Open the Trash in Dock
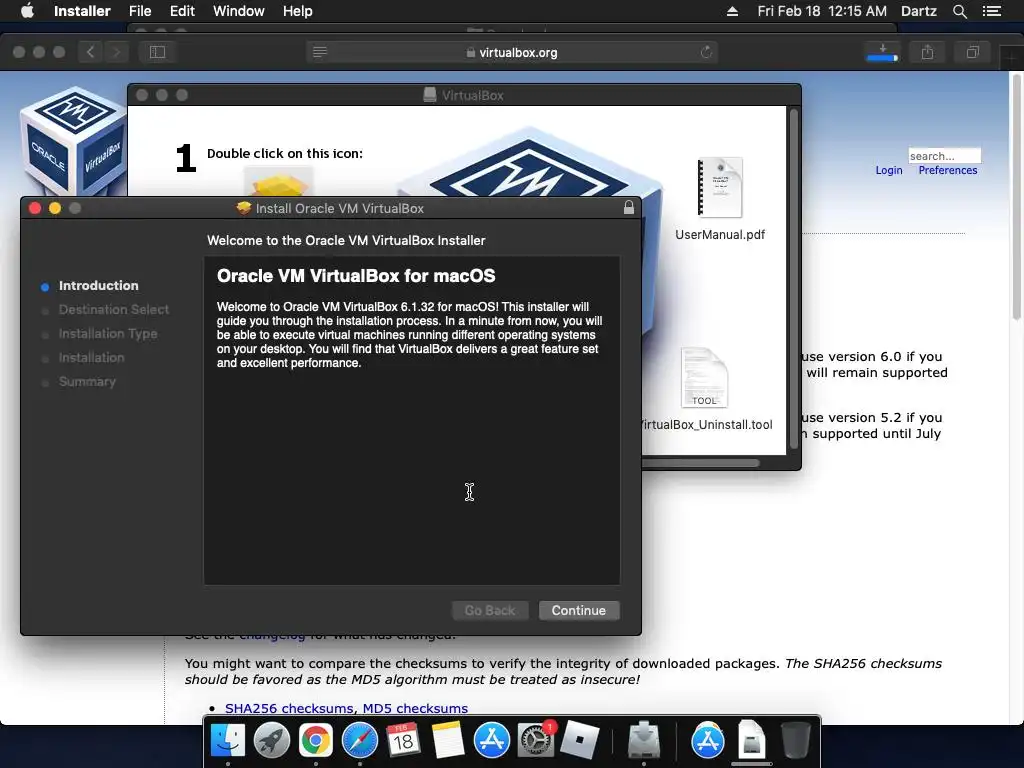The image size is (1024, 768). (795, 741)
